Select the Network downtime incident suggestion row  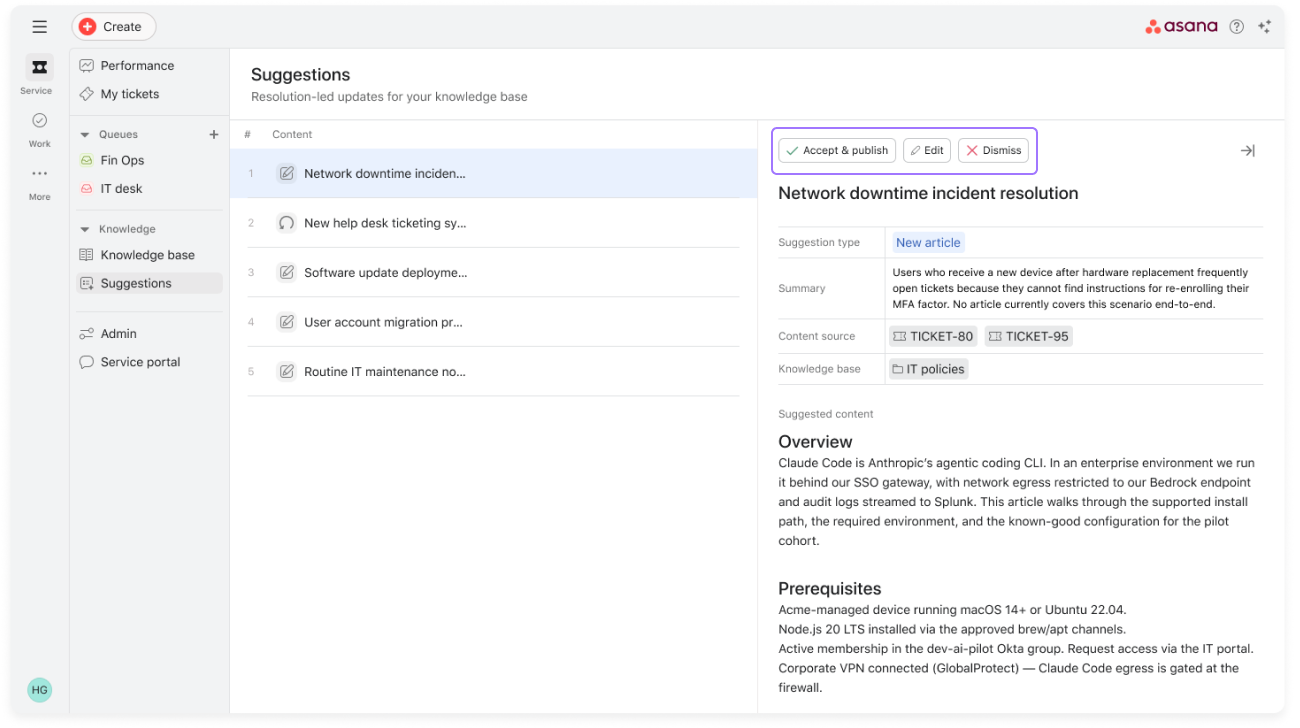(494, 174)
